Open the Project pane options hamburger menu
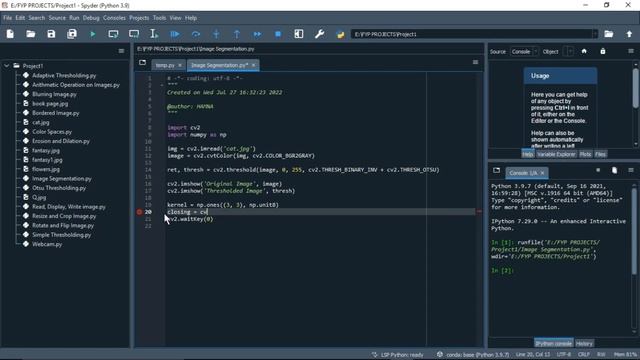The width and height of the screenshot is (640, 360). pos(121,51)
